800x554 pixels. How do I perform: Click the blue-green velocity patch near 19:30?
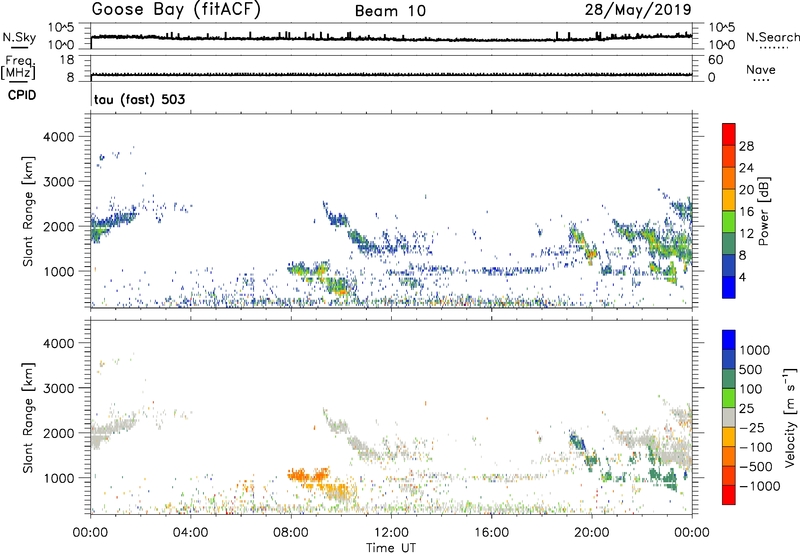(578, 442)
